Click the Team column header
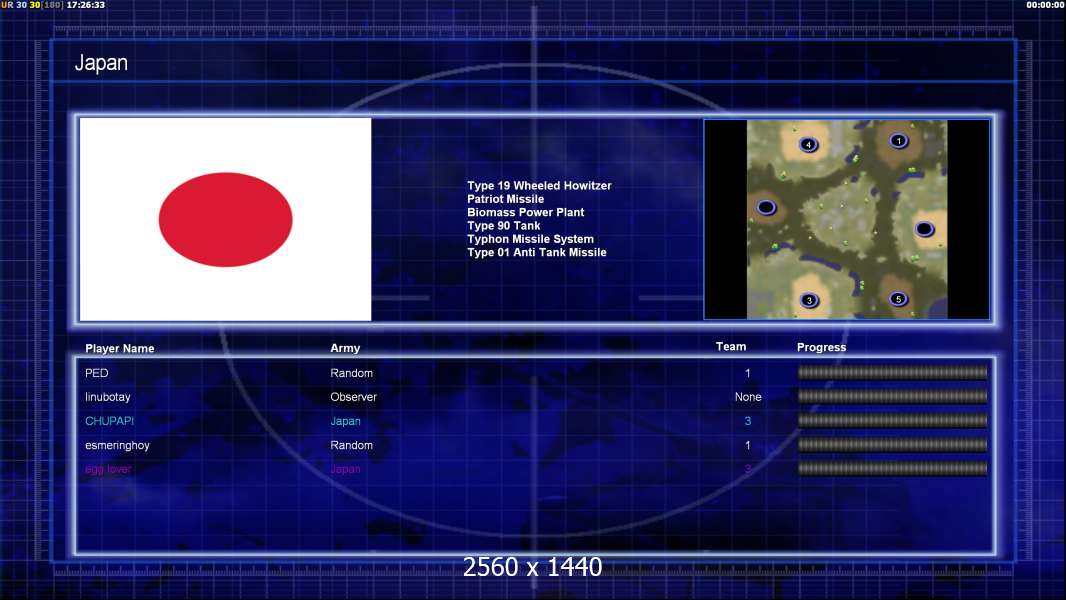This screenshot has width=1066, height=600. pos(731,347)
